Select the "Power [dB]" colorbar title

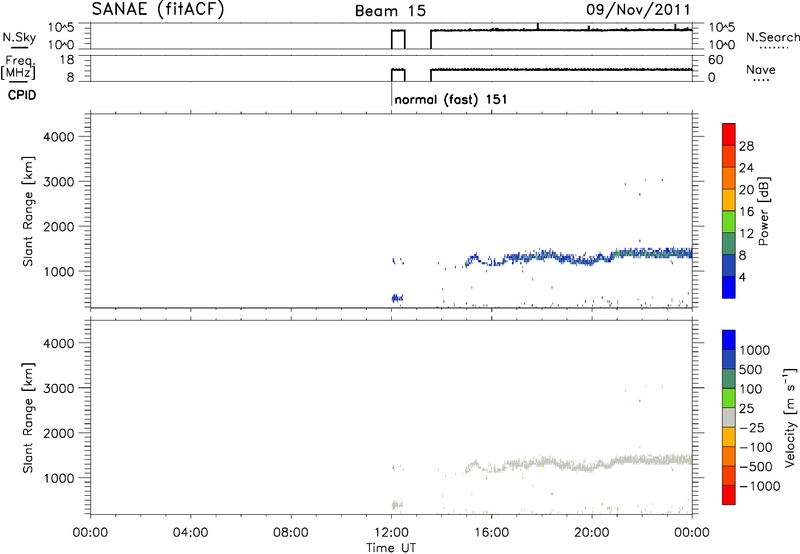pyautogui.click(x=763, y=211)
